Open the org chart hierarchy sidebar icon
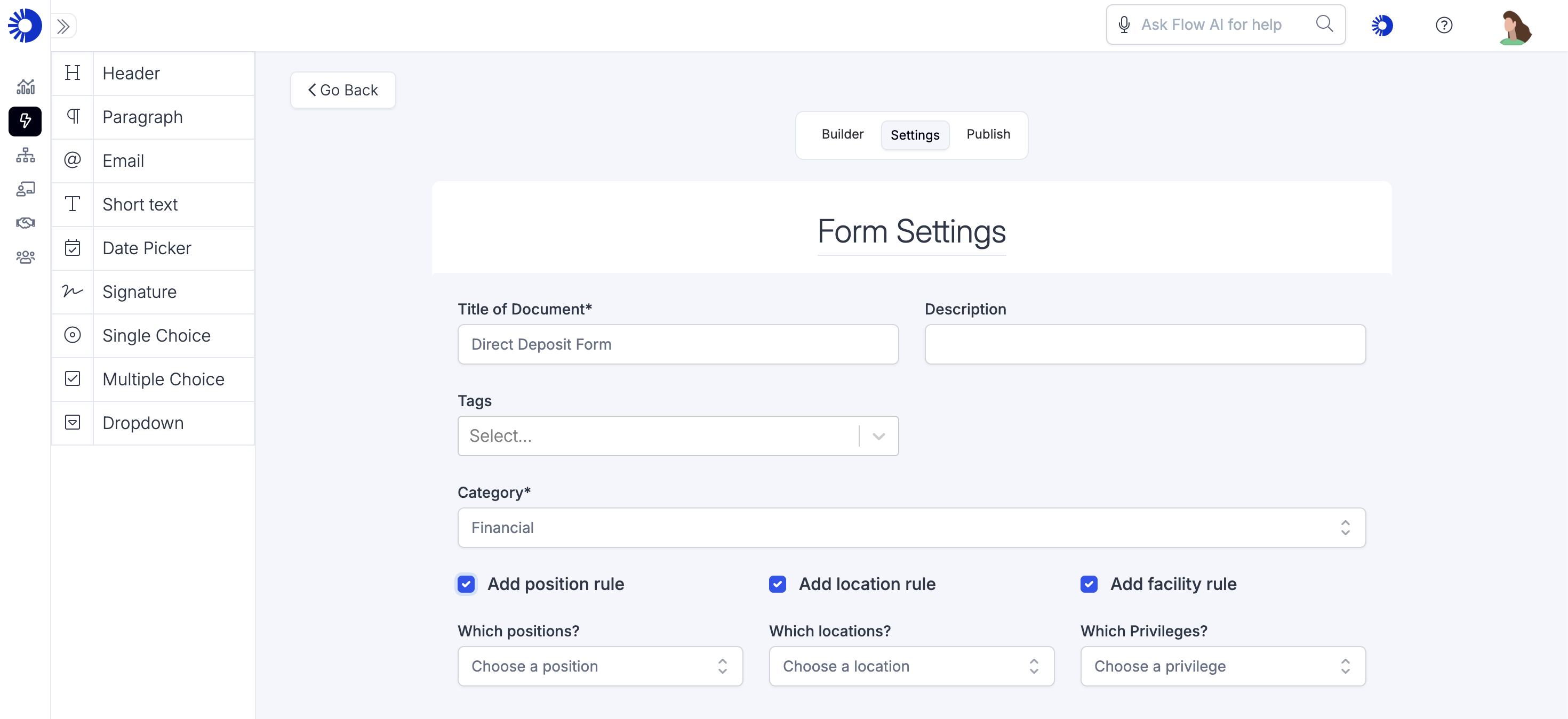 25,155
